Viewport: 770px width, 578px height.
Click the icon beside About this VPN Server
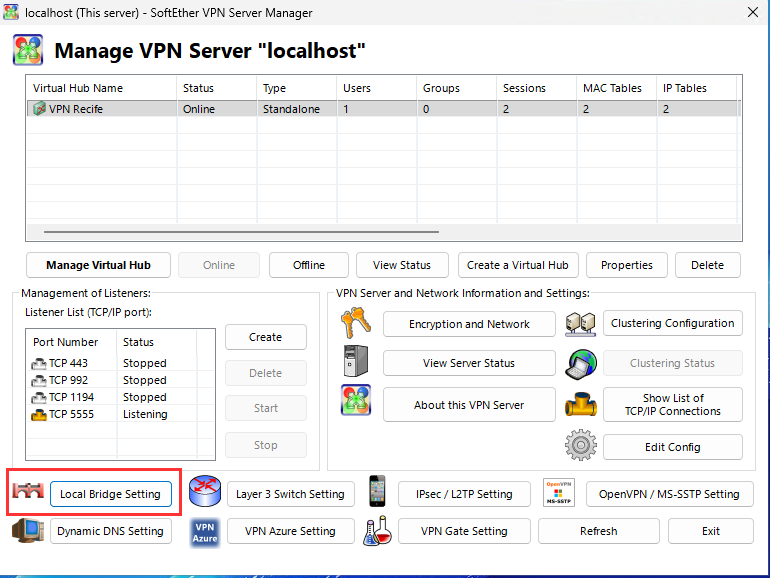[356, 400]
